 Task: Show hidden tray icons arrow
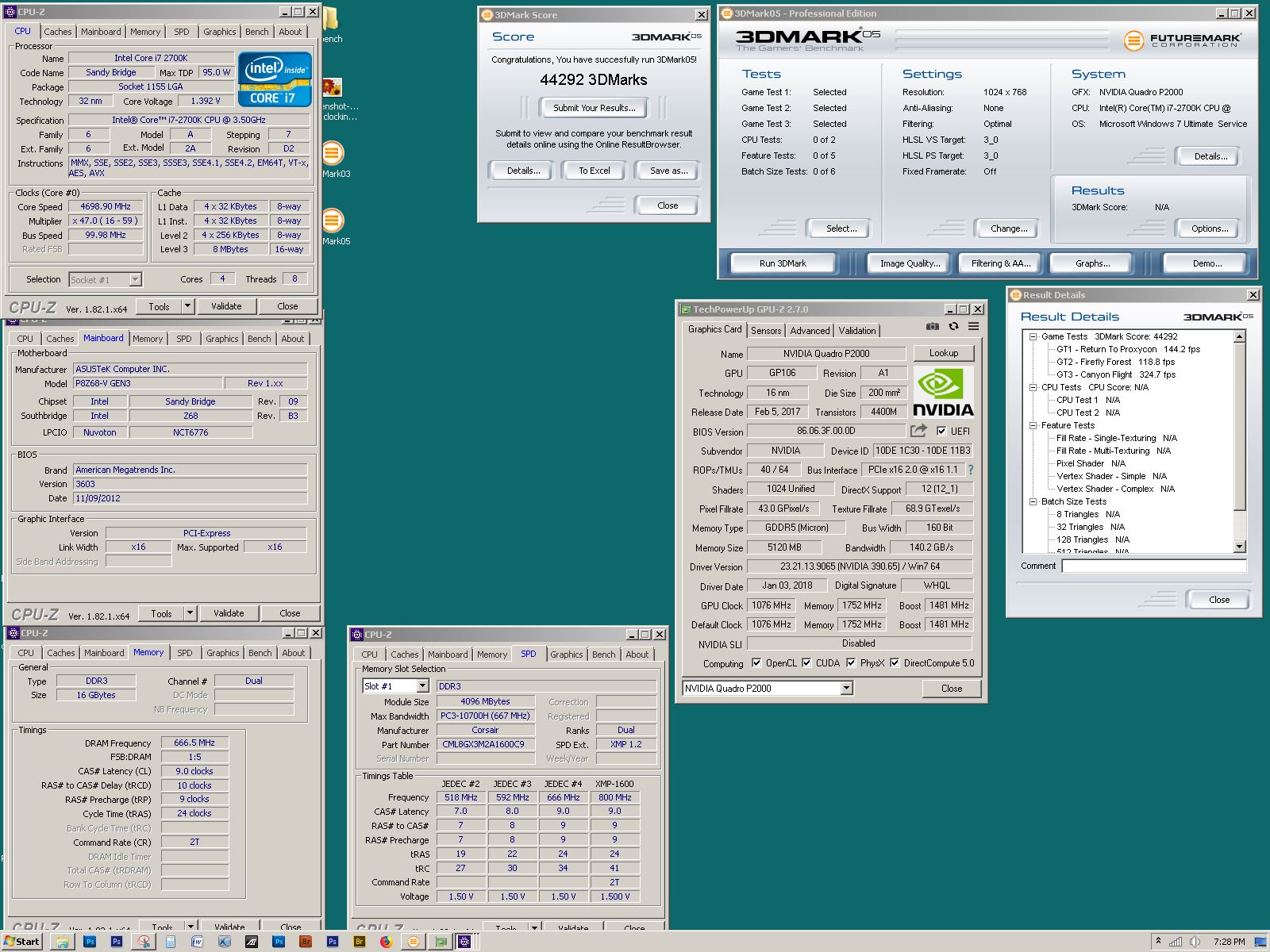[x=1158, y=942]
